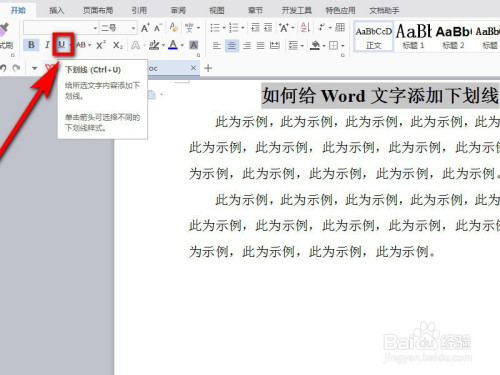Open the line spacing dropdown arrow
The image size is (500, 375).
pos(302,46)
